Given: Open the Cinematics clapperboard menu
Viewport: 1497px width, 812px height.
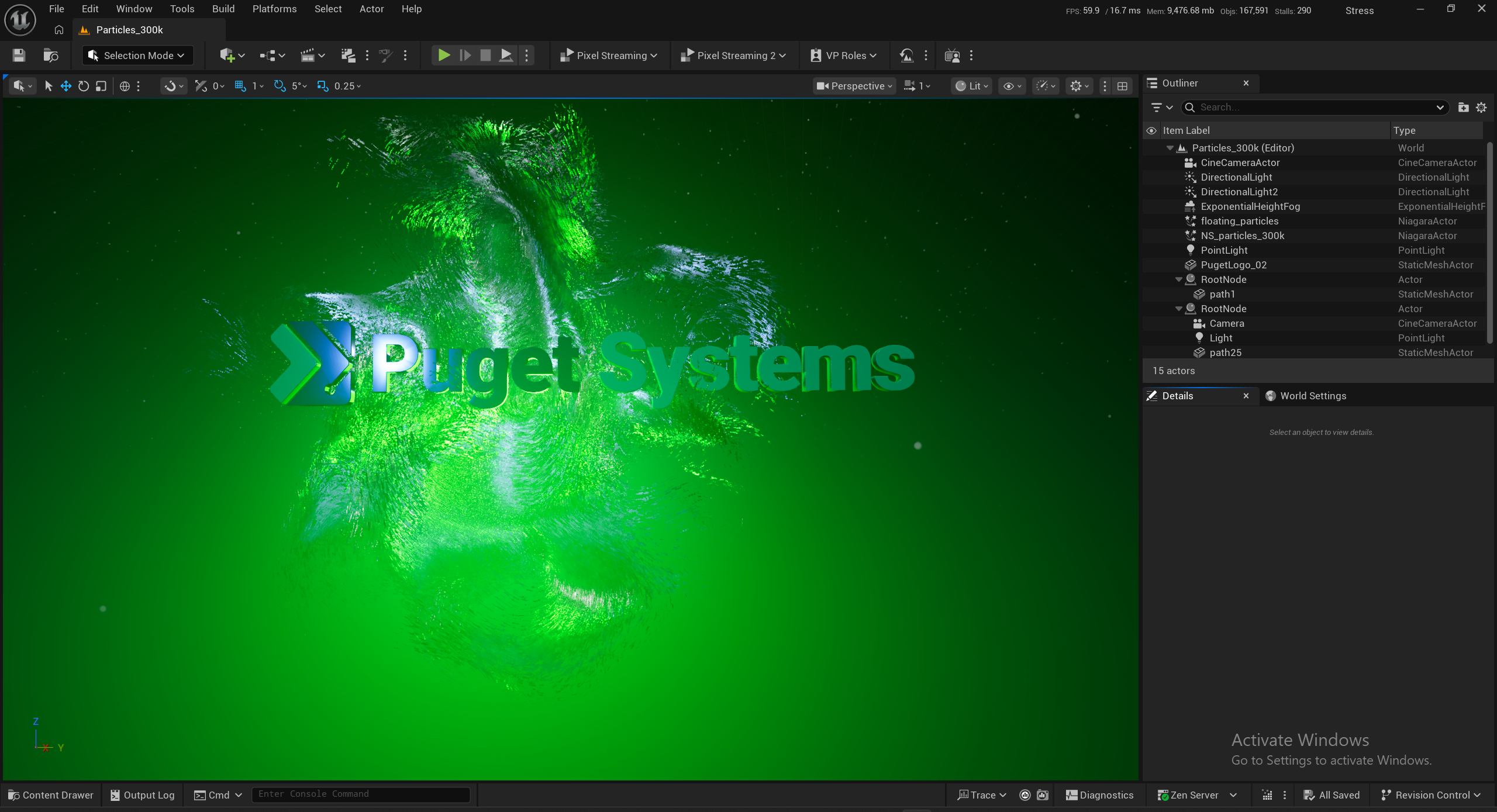Looking at the screenshot, I should (312, 56).
